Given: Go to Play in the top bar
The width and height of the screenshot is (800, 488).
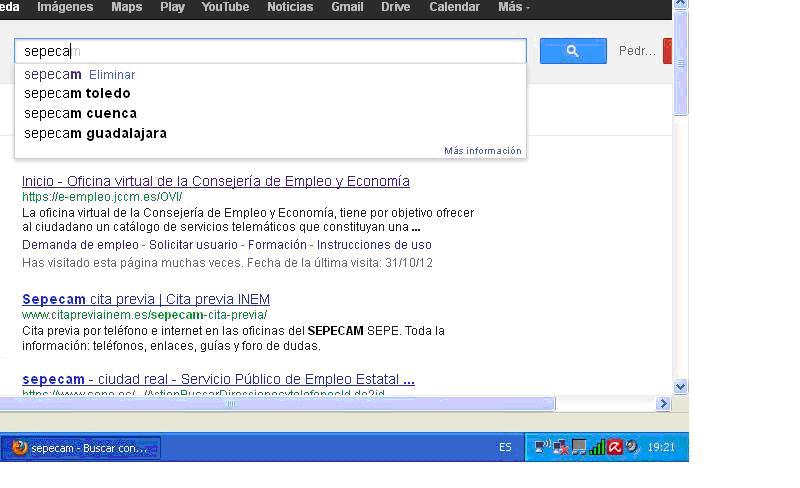Looking at the screenshot, I should 172,7.
